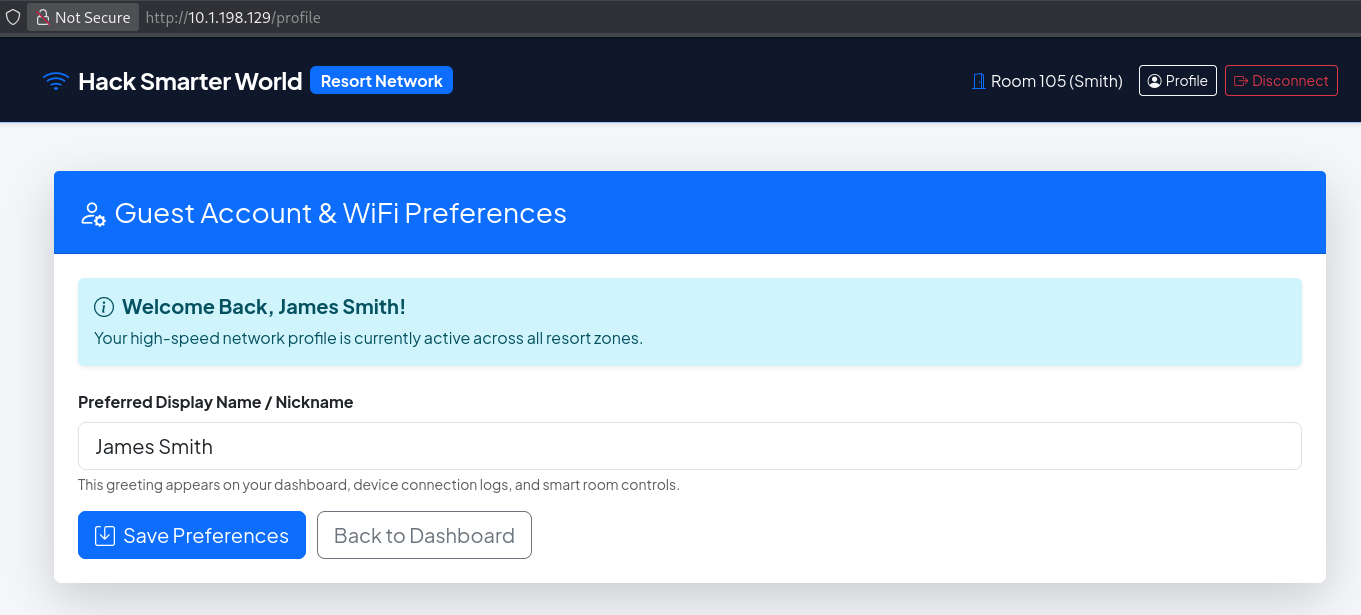Click the door icon beside Room 105

coord(979,81)
